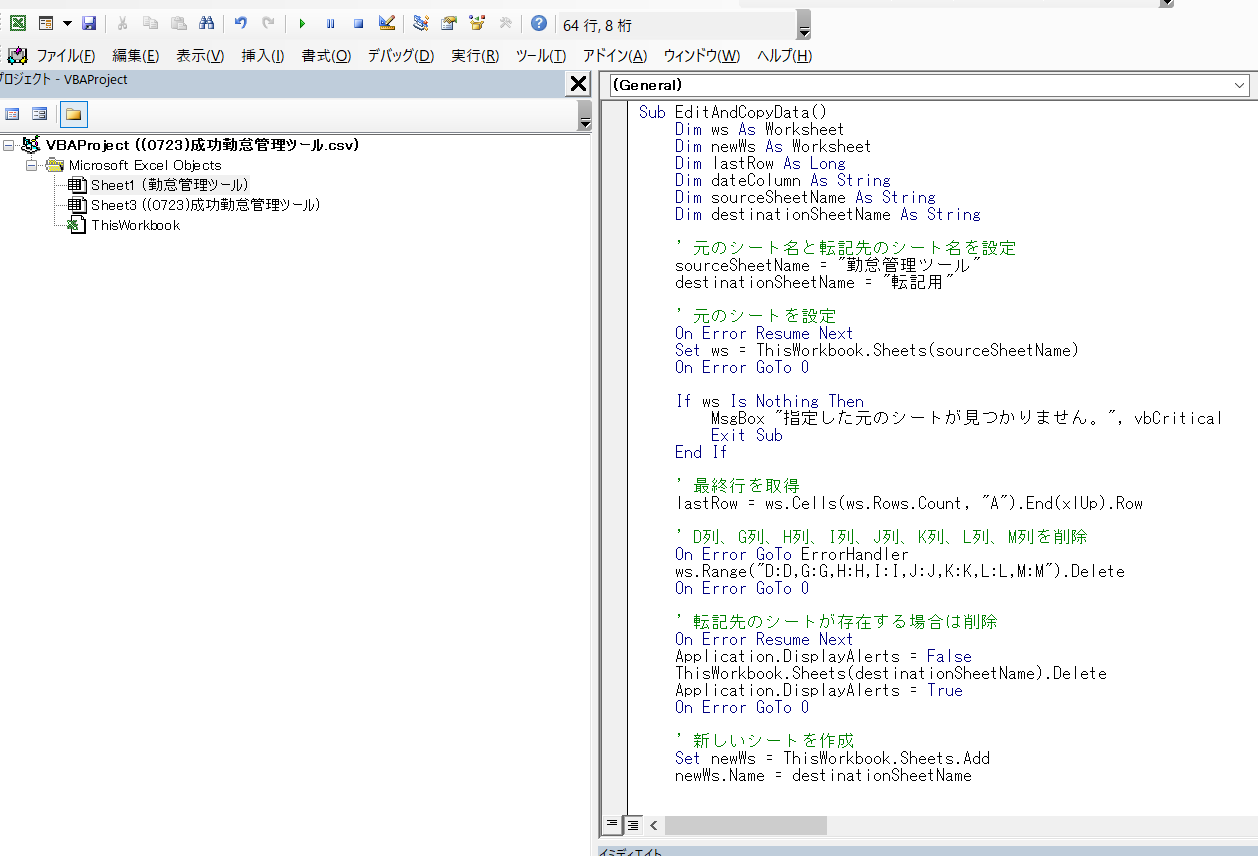
Task: Pause execution with the Break icon
Action: point(330,23)
